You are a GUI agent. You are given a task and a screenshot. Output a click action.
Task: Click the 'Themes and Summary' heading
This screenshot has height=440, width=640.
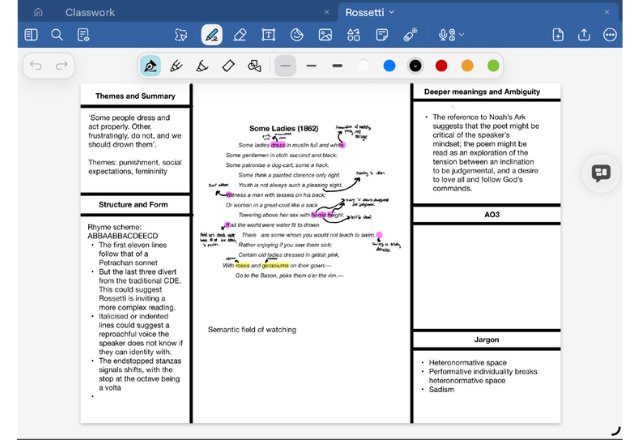135,96
